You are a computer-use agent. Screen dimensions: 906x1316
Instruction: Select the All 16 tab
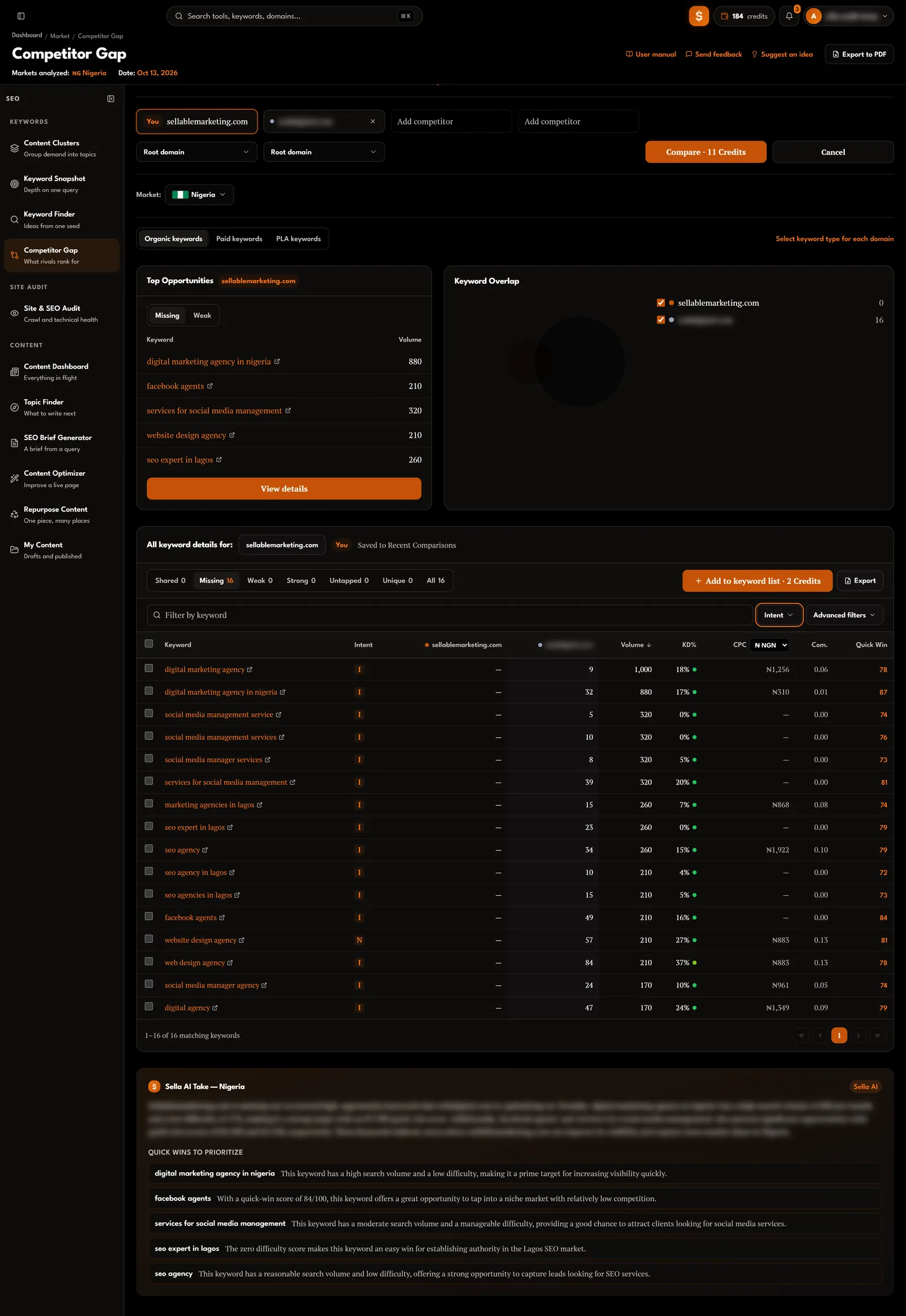tap(435, 580)
